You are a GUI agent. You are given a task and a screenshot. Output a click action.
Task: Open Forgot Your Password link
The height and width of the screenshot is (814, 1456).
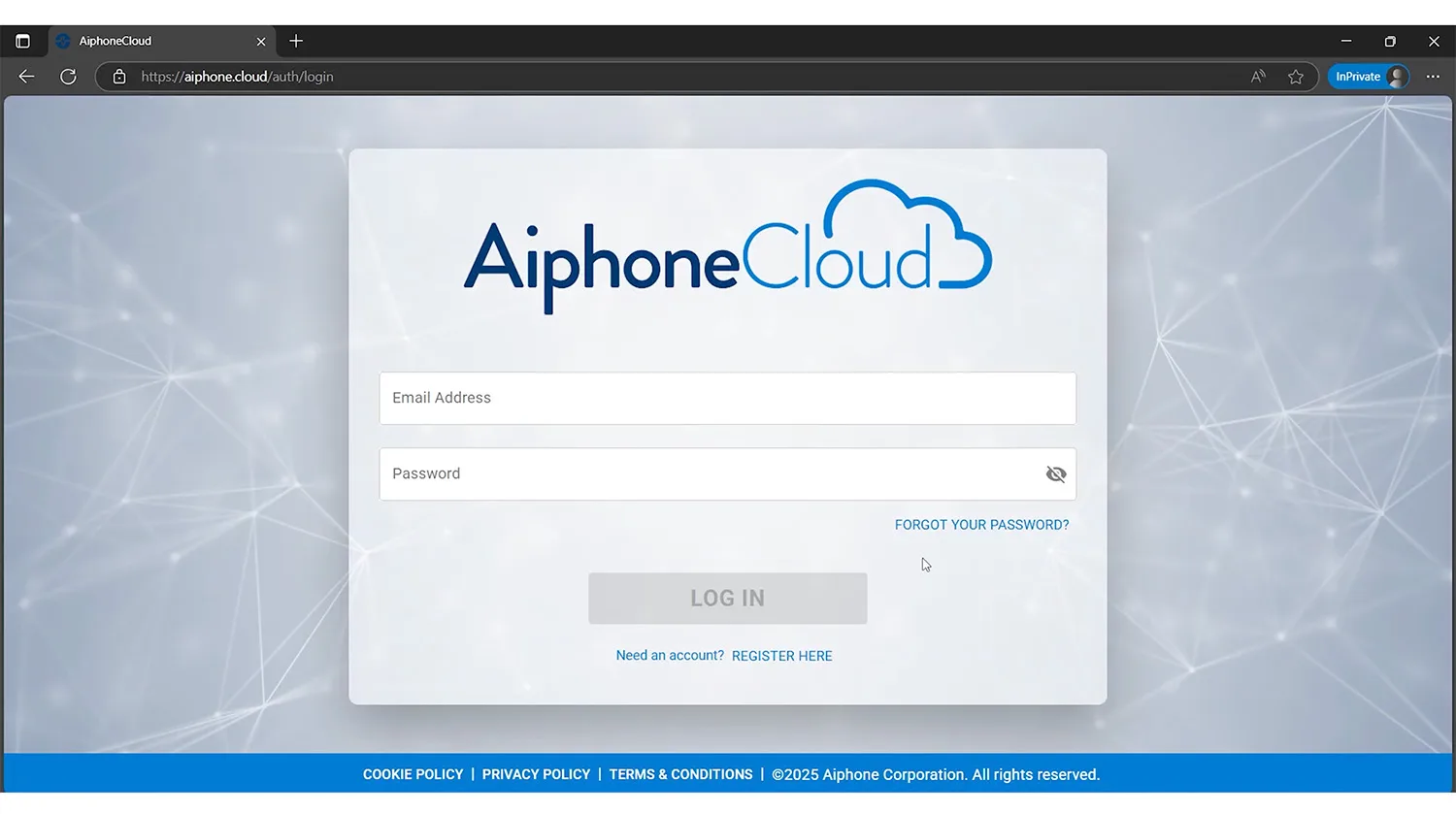point(981,525)
